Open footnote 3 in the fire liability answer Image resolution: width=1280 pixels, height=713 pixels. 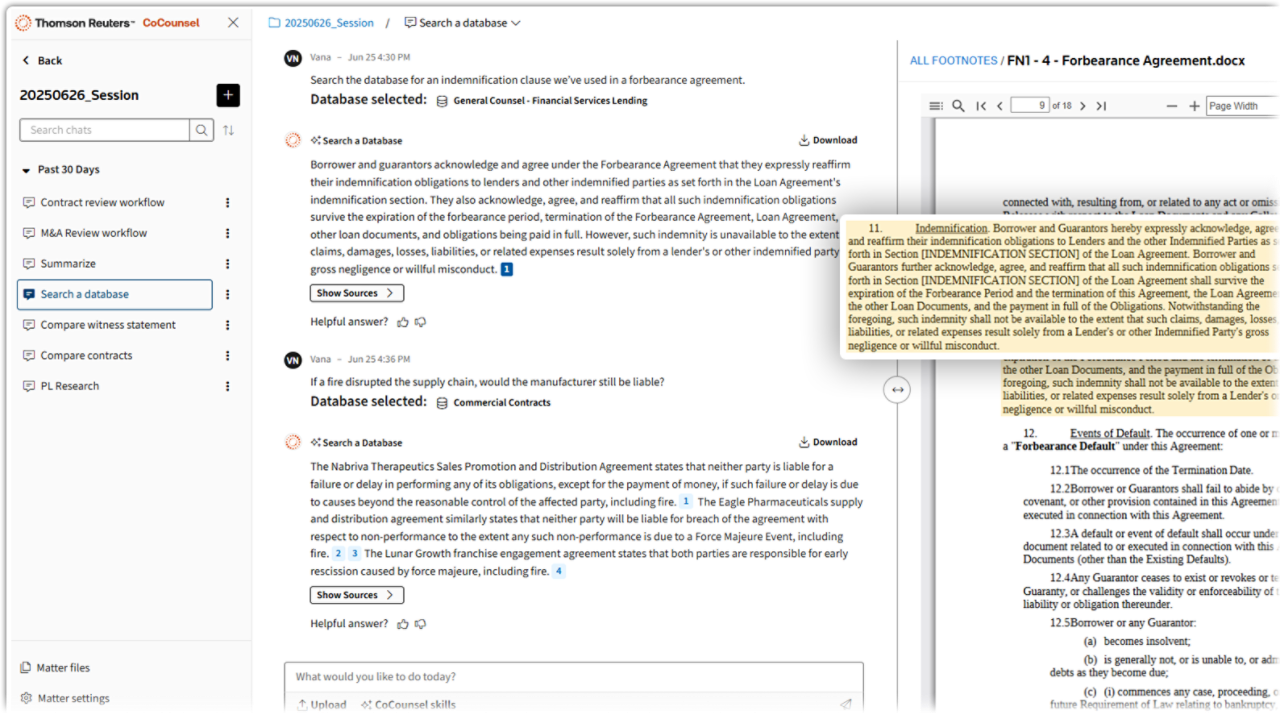tap(354, 553)
